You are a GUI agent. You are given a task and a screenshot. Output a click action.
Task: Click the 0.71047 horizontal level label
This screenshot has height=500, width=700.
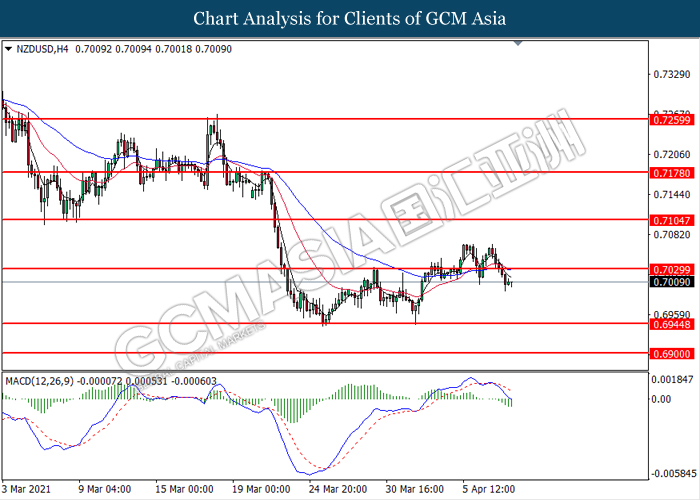[668, 219]
